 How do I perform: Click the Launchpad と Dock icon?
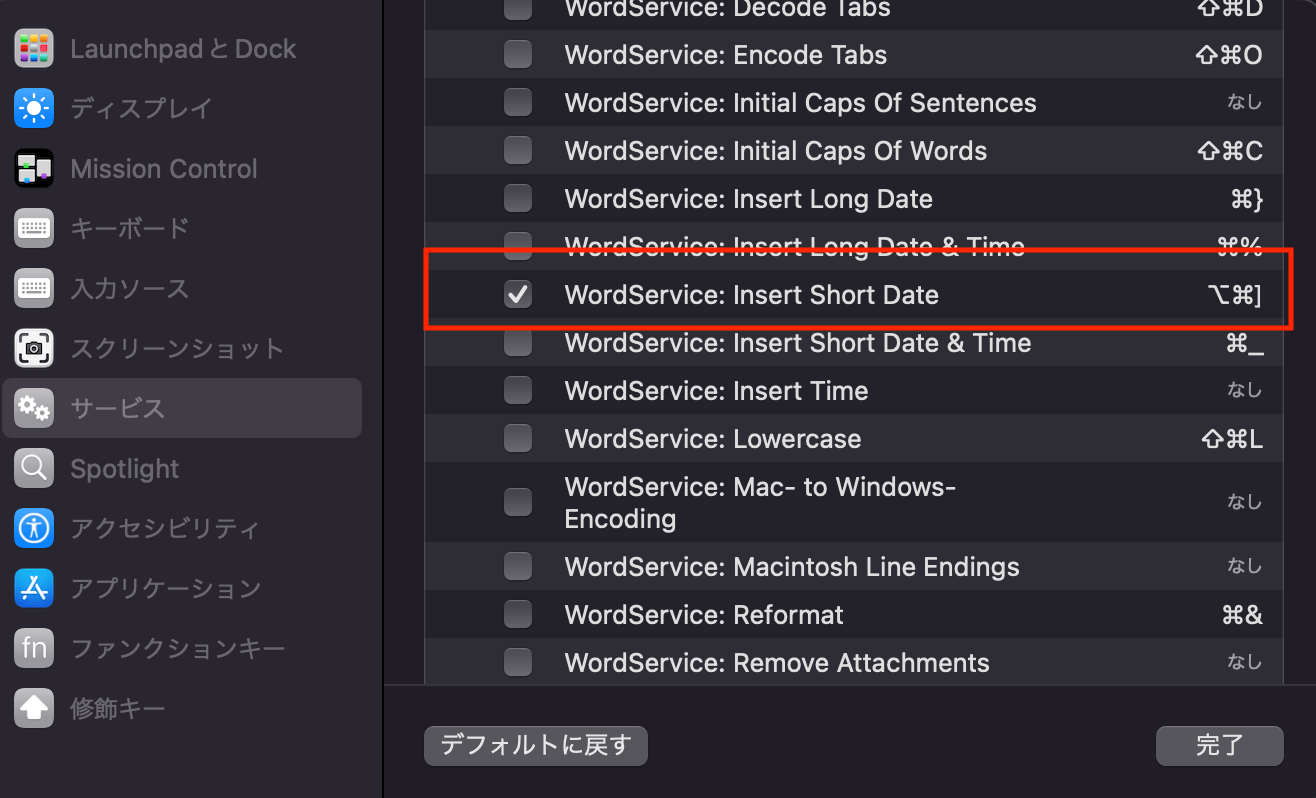tap(34, 49)
